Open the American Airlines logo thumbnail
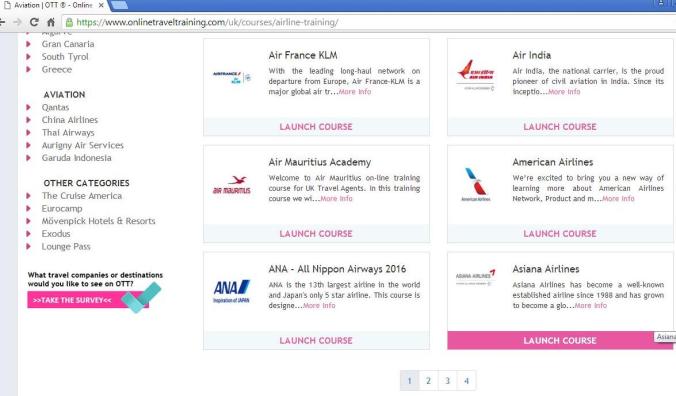Image resolution: width=676 pixels, height=396 pixels. pos(476,184)
